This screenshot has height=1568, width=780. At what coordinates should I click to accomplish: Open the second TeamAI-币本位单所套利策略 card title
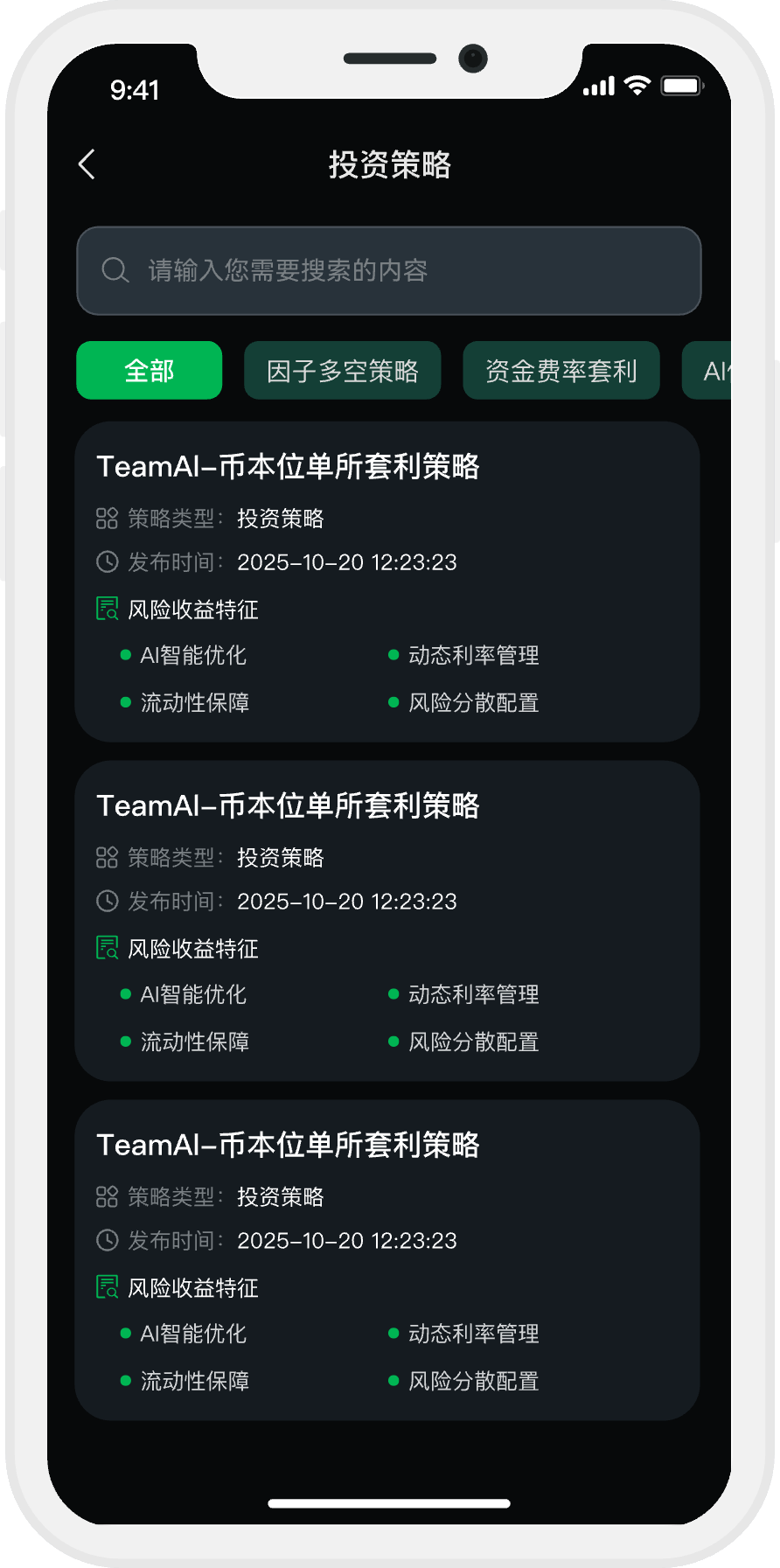point(288,806)
